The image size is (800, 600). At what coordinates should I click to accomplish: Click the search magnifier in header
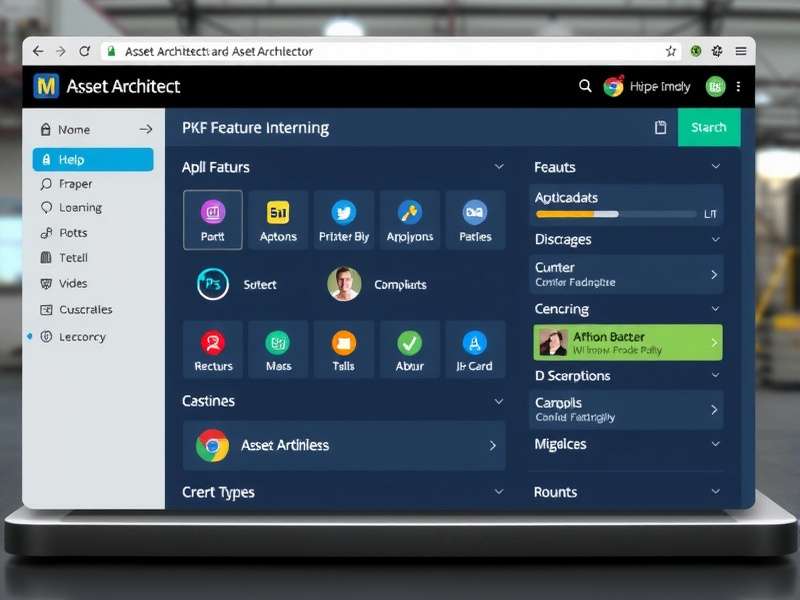(x=586, y=87)
